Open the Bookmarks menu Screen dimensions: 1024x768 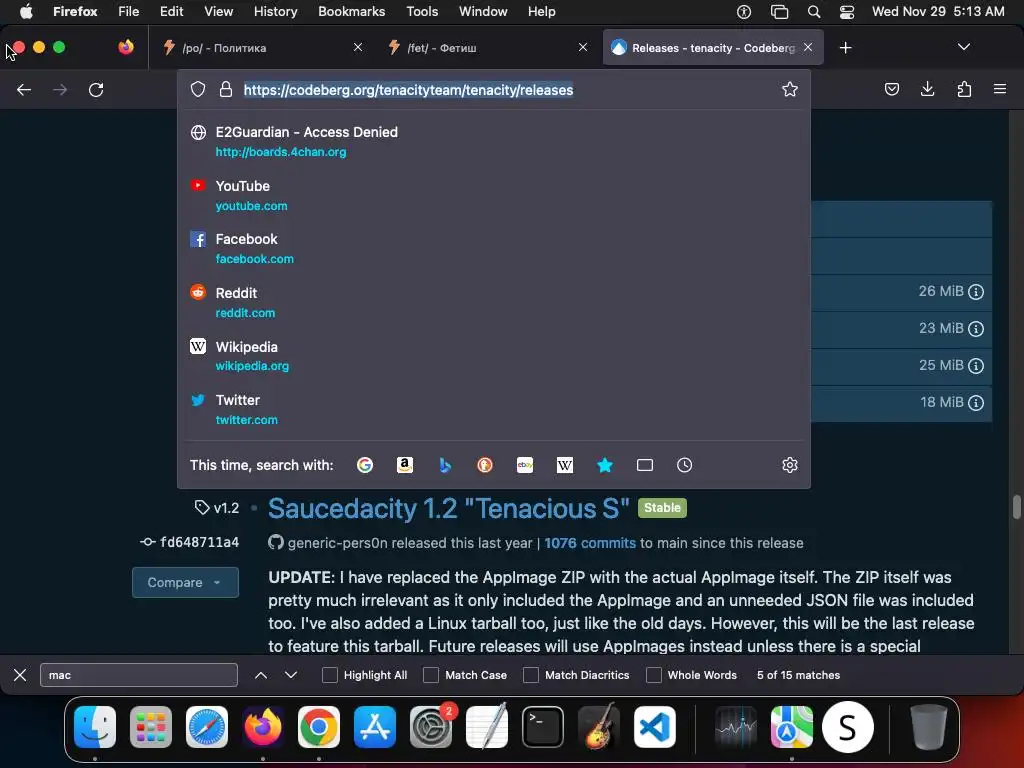pos(351,11)
